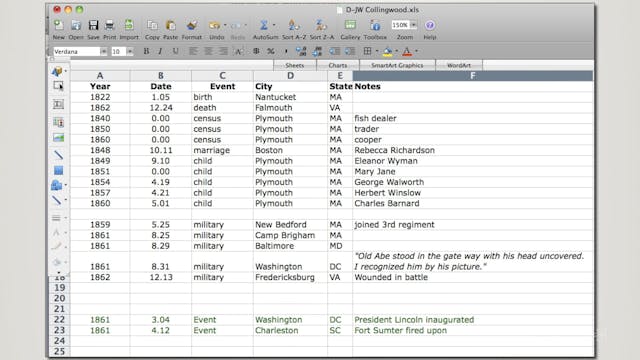This screenshot has width=640, height=360.
Task: Open the font color dropdown arrow
Action: 416,51
